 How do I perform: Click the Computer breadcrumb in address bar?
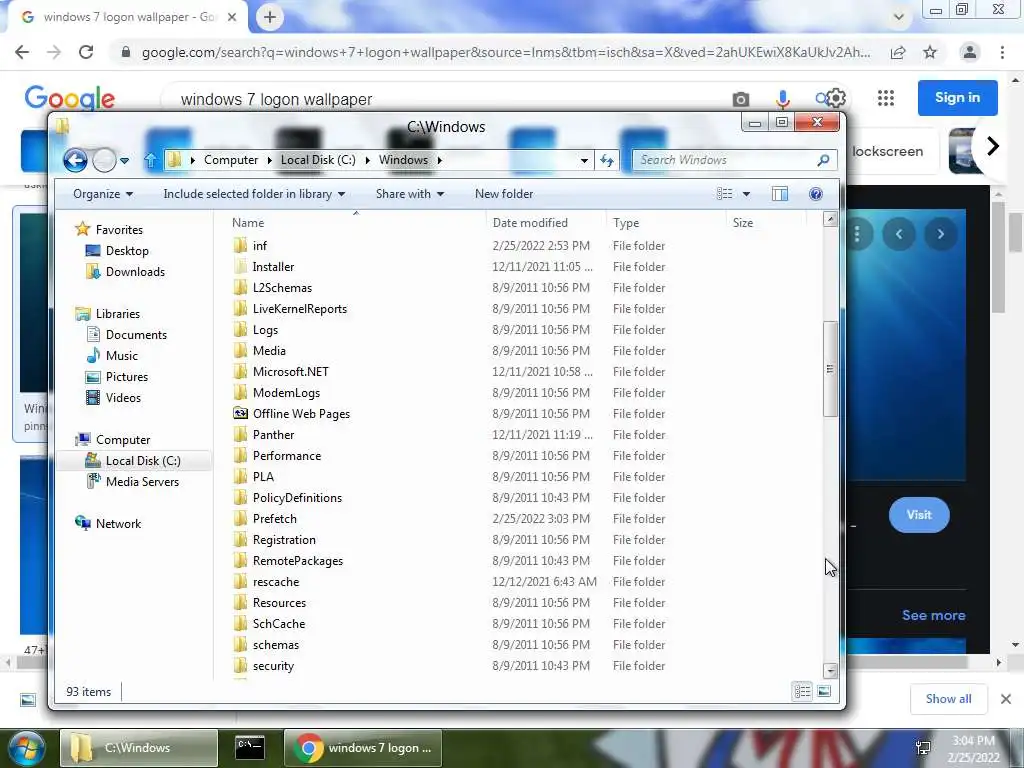click(231, 160)
